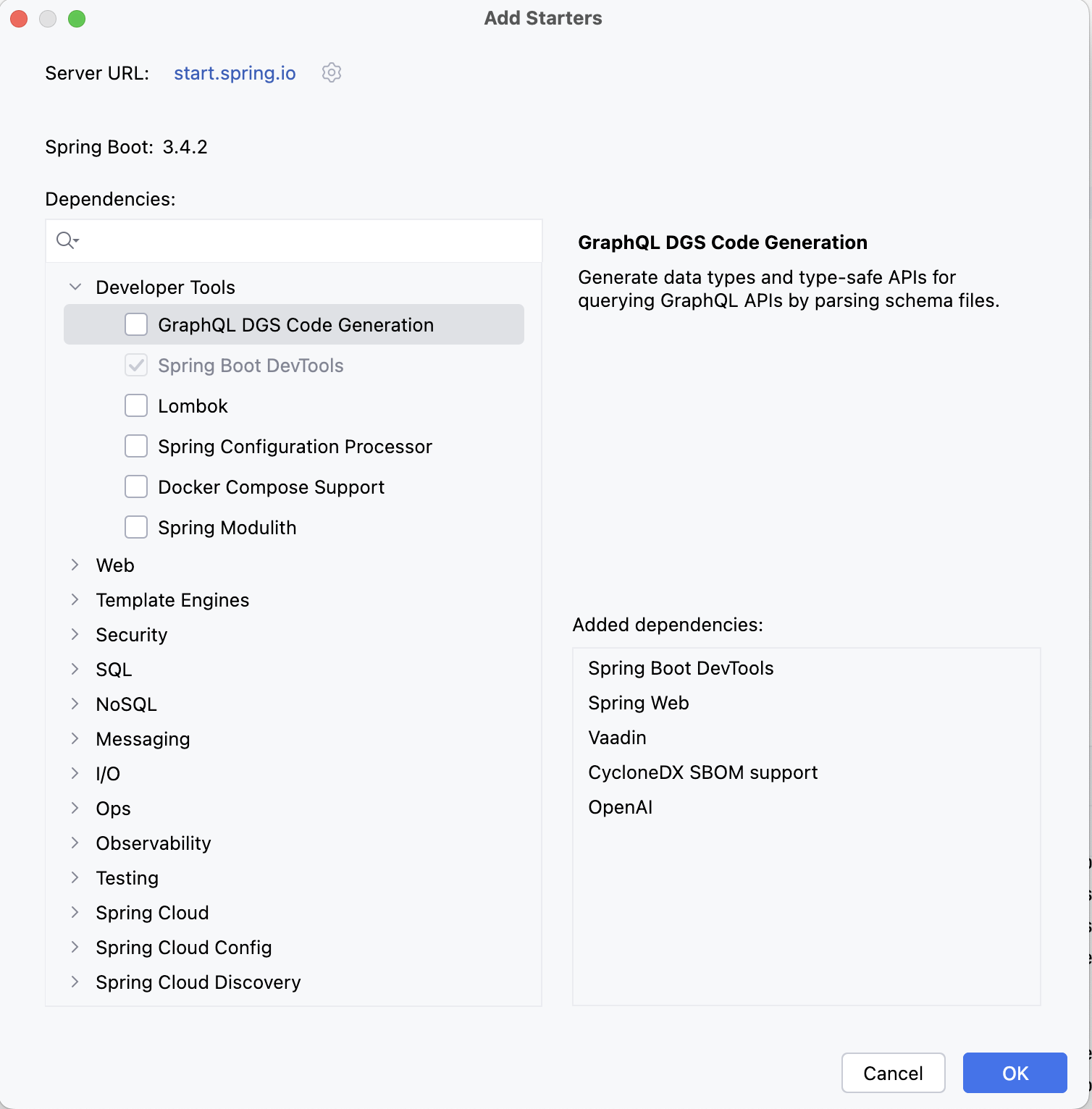Image resolution: width=1092 pixels, height=1109 pixels.
Task: Expand the NoSQL category chevron
Action: pos(75,704)
